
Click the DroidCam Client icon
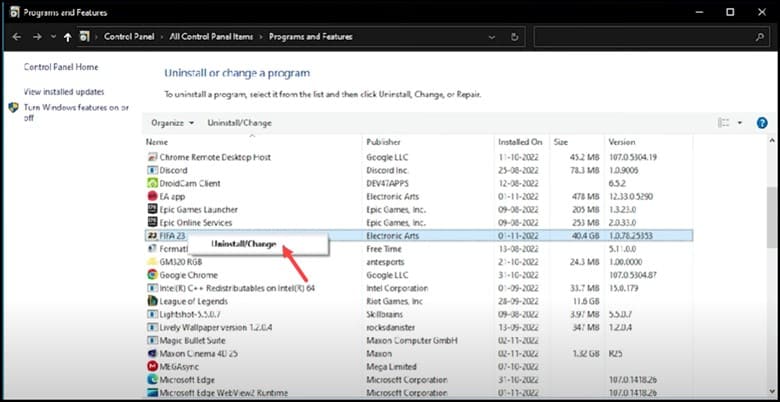(x=153, y=184)
